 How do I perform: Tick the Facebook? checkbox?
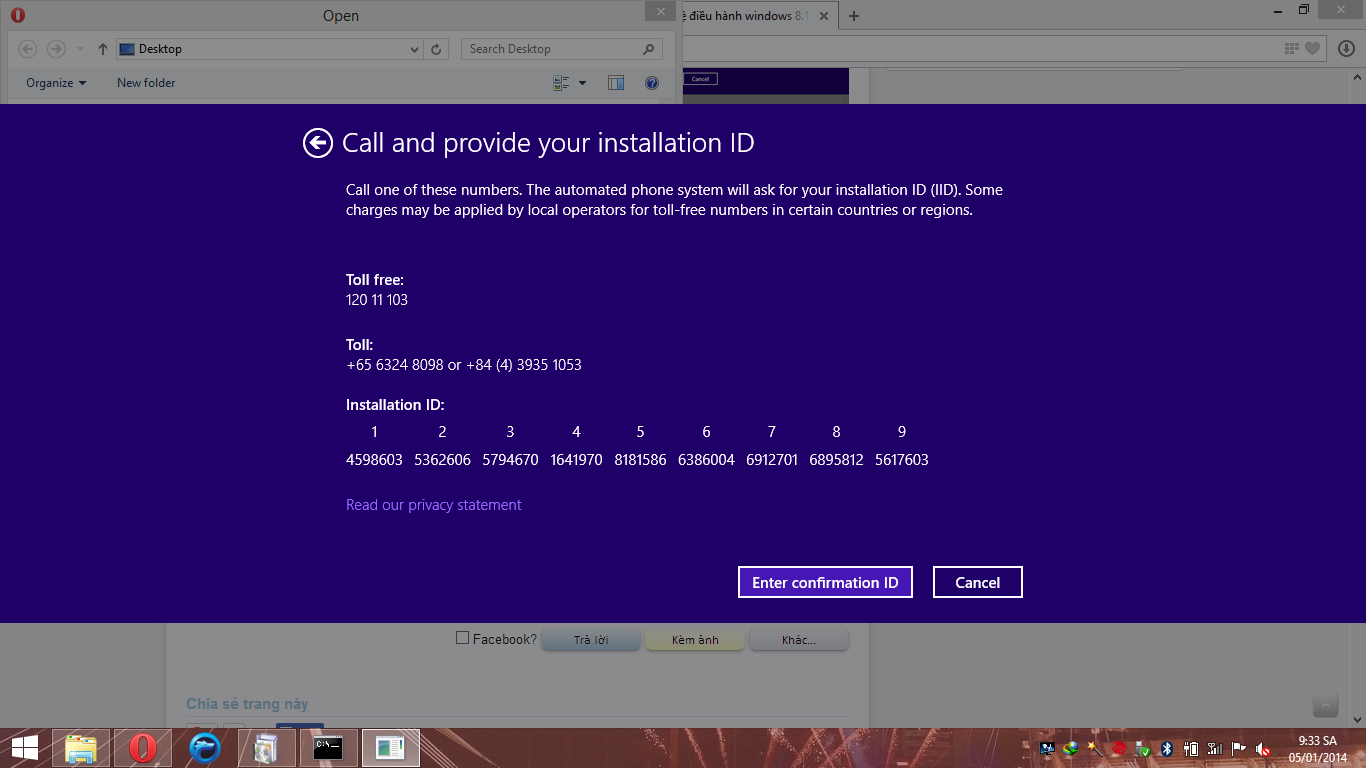462,638
